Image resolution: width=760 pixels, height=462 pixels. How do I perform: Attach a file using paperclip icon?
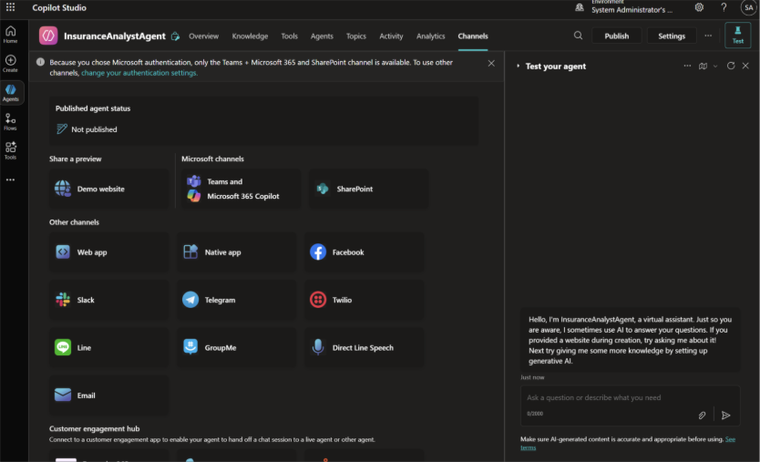point(702,415)
